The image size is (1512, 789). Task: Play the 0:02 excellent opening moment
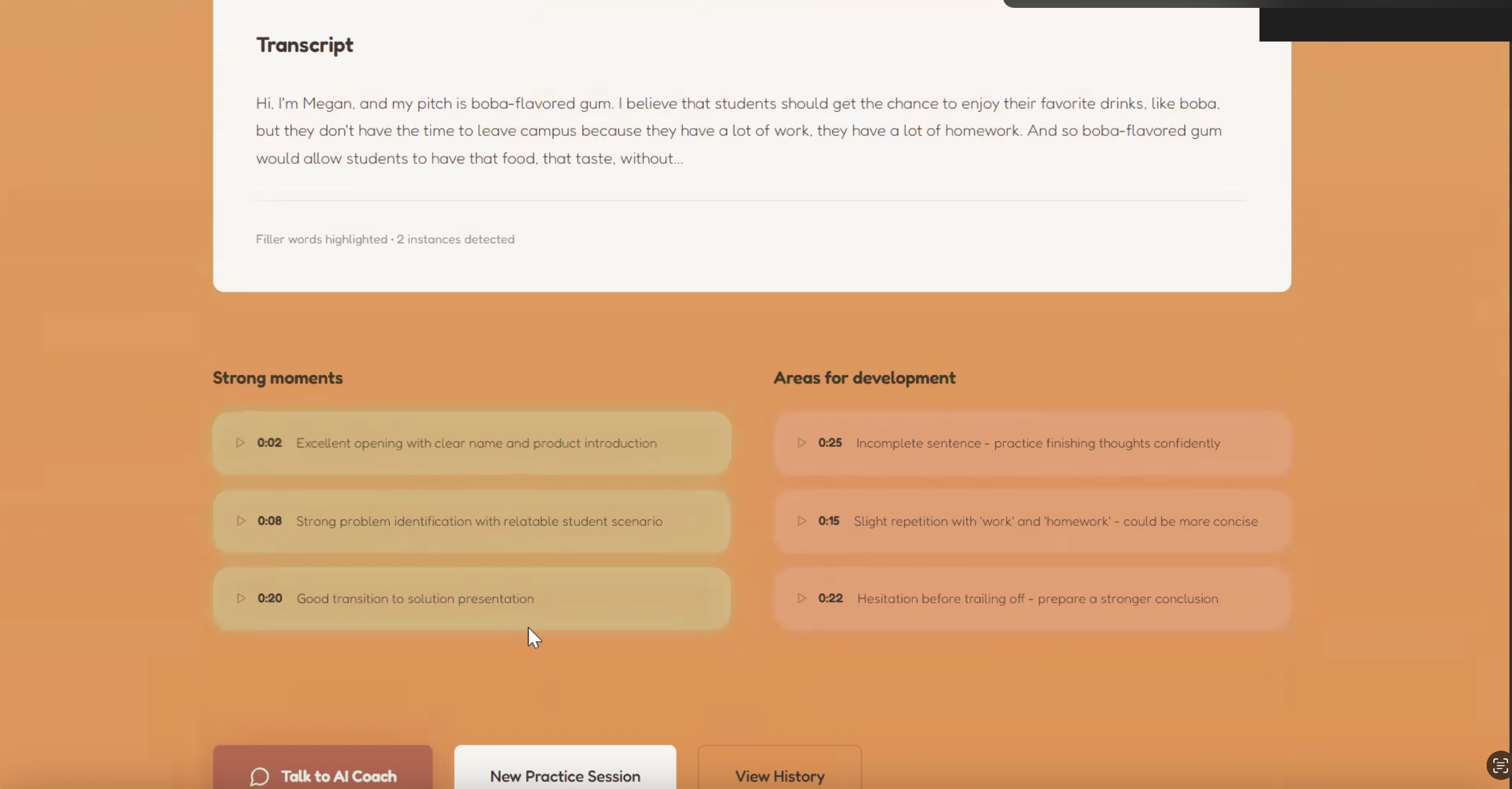[x=241, y=443]
